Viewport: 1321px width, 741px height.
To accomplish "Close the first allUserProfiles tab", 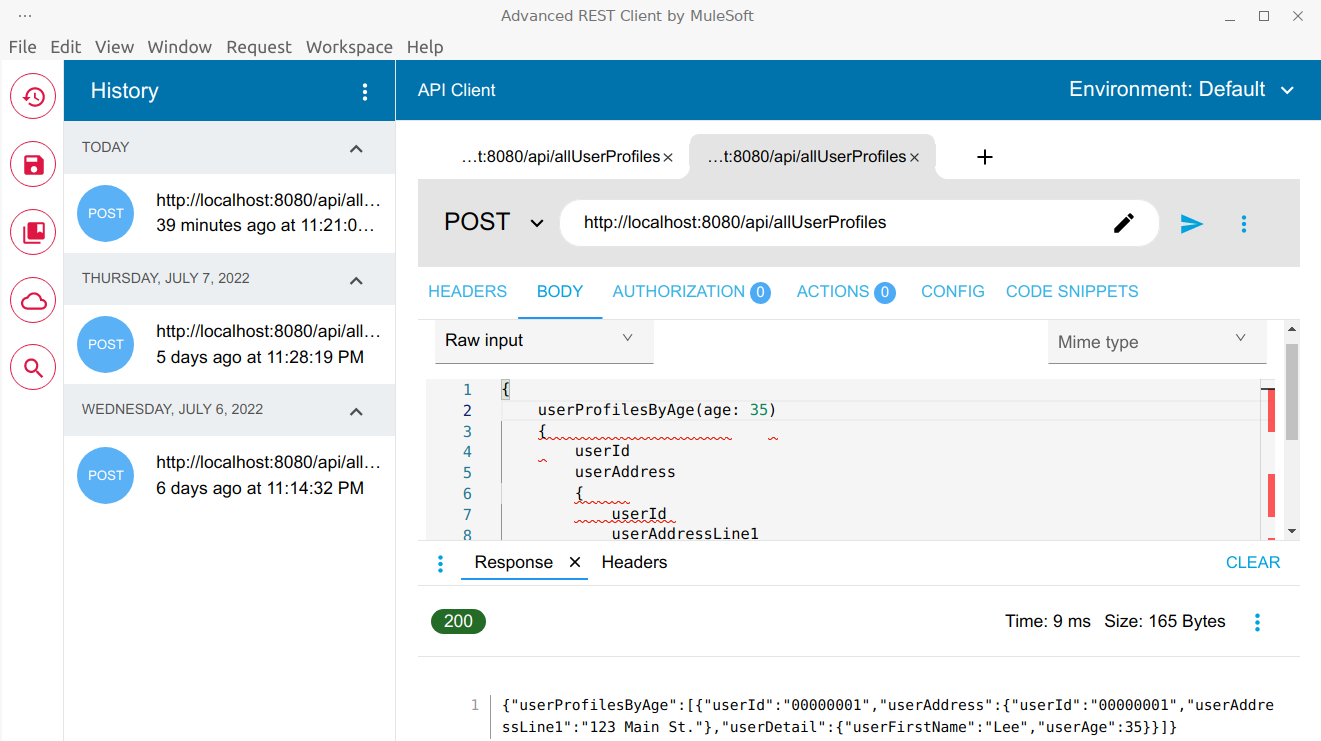I will pyautogui.click(x=668, y=157).
